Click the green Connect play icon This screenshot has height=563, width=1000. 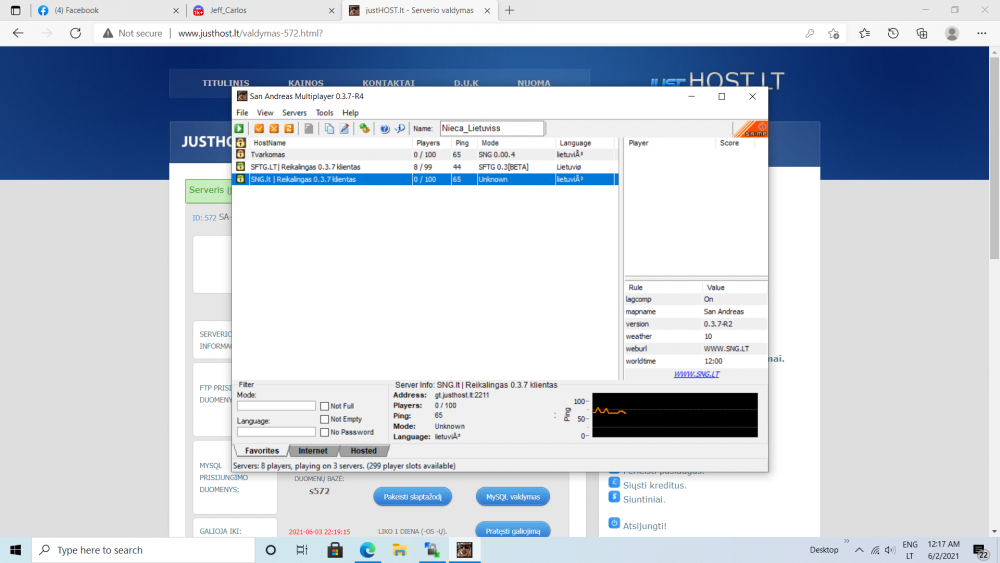pyautogui.click(x=239, y=128)
